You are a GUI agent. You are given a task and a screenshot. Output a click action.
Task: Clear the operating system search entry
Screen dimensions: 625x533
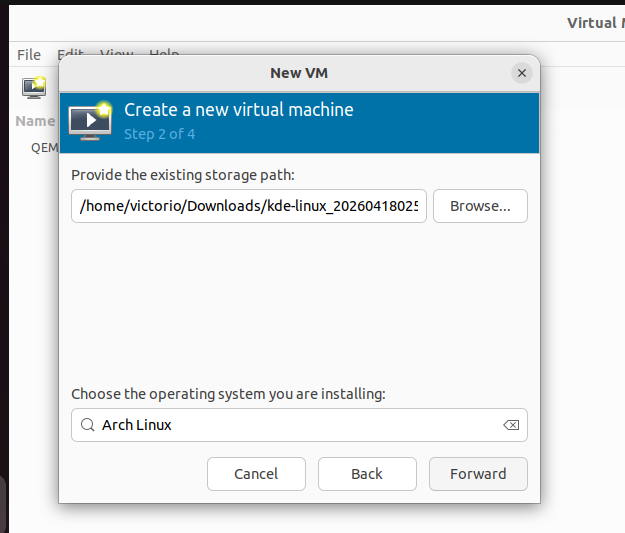pos(511,425)
